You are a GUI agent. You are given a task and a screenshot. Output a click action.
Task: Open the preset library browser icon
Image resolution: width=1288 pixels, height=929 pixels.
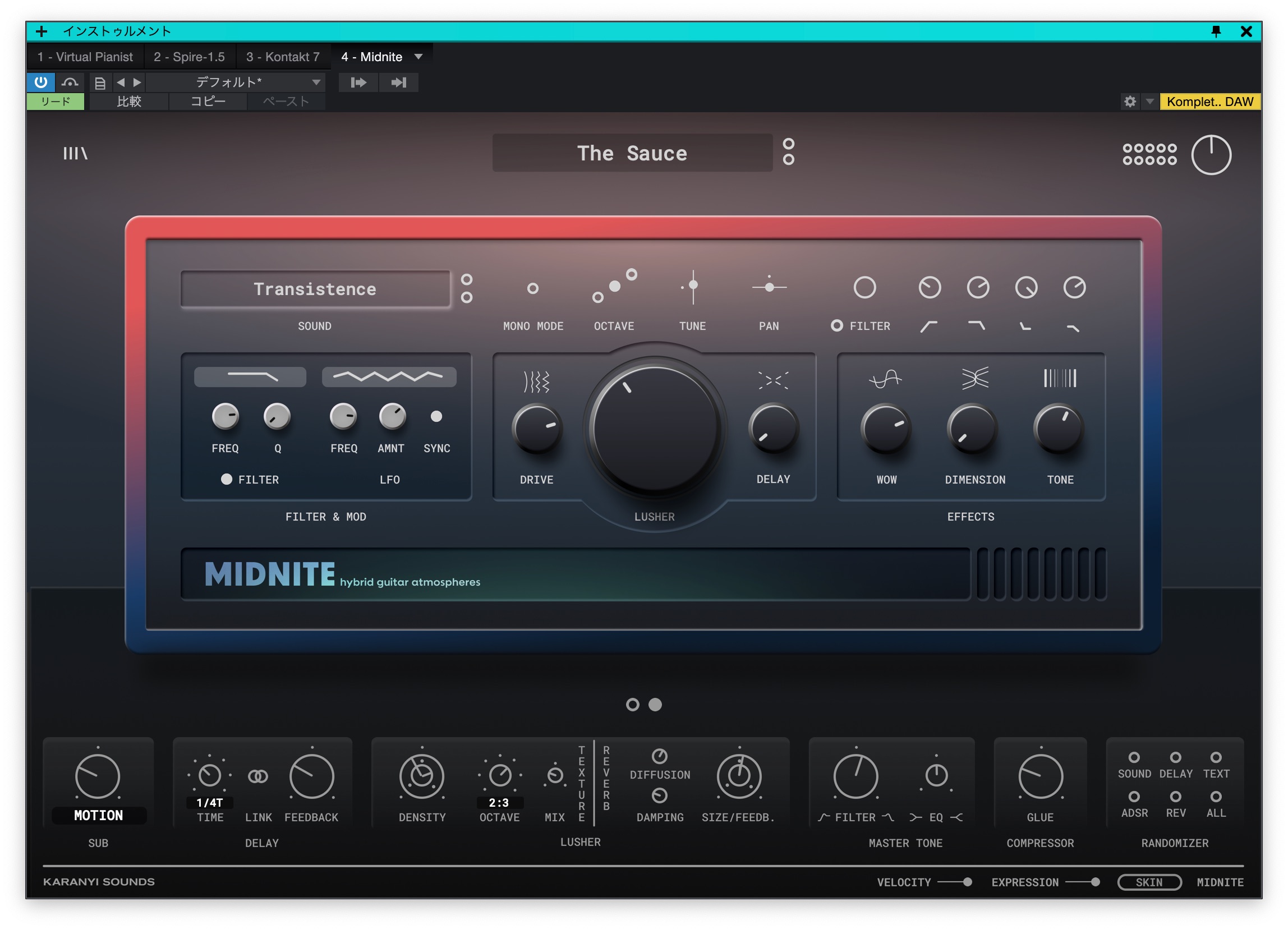pos(75,153)
